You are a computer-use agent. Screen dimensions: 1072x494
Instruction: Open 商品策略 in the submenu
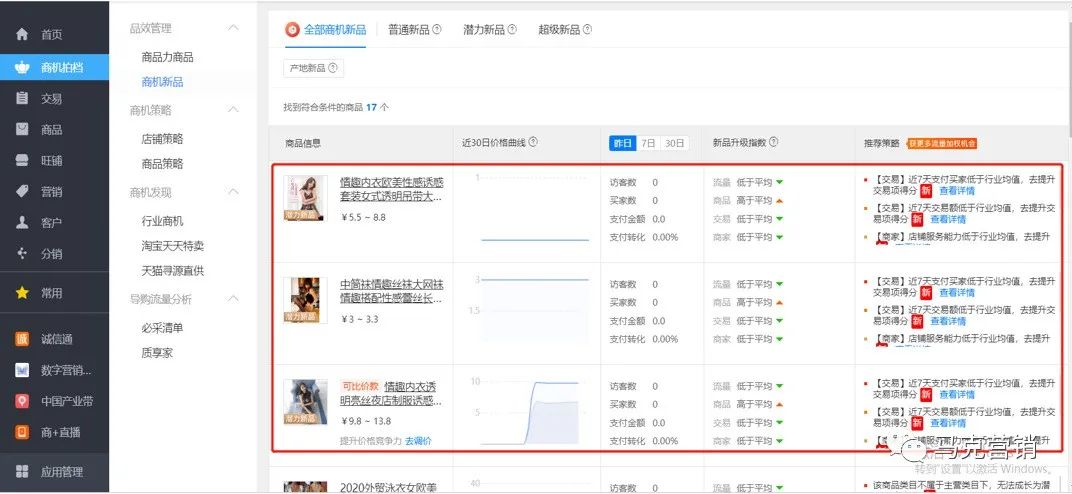[x=163, y=163]
